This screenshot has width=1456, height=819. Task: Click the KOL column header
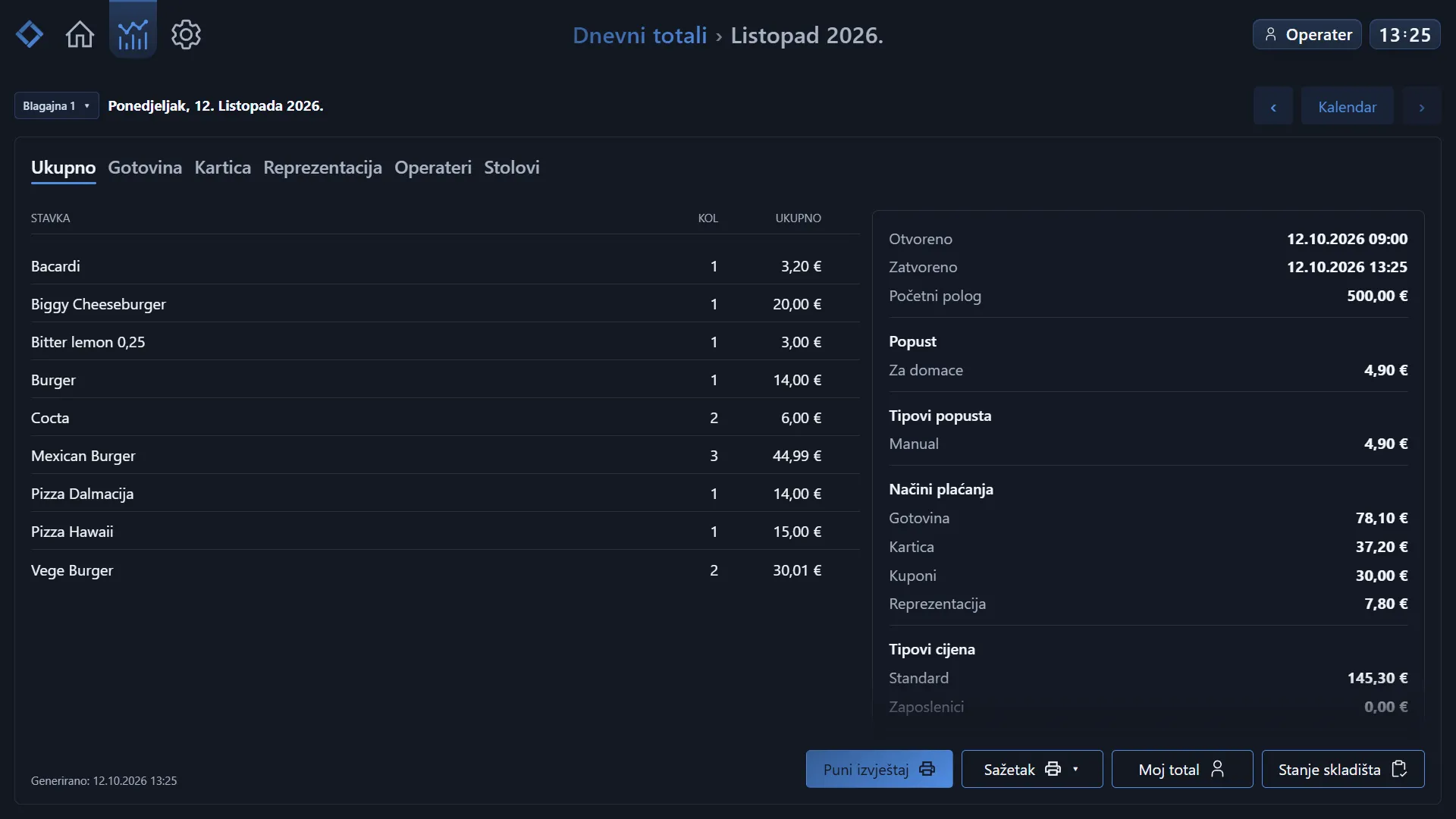(708, 218)
